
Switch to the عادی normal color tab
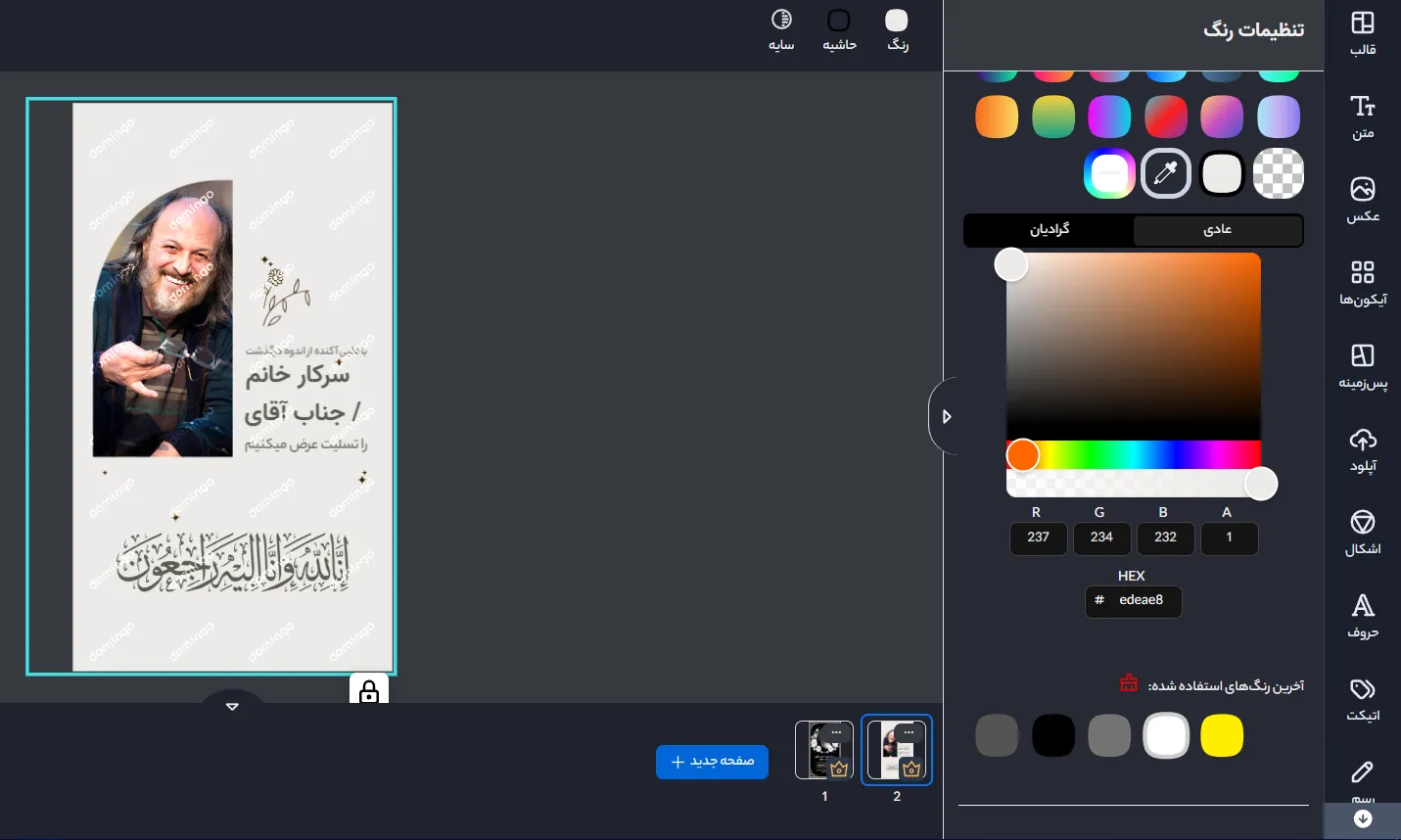click(x=1218, y=230)
